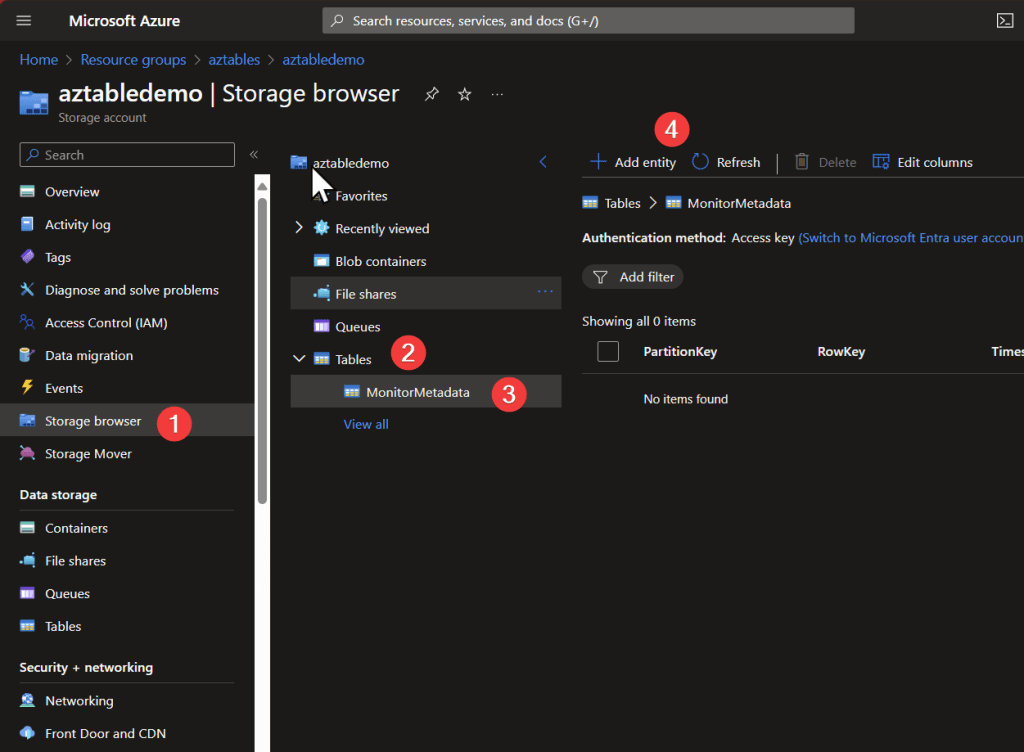This screenshot has height=752, width=1024.
Task: Click the Refresh icon in toolbar
Action: (701, 162)
